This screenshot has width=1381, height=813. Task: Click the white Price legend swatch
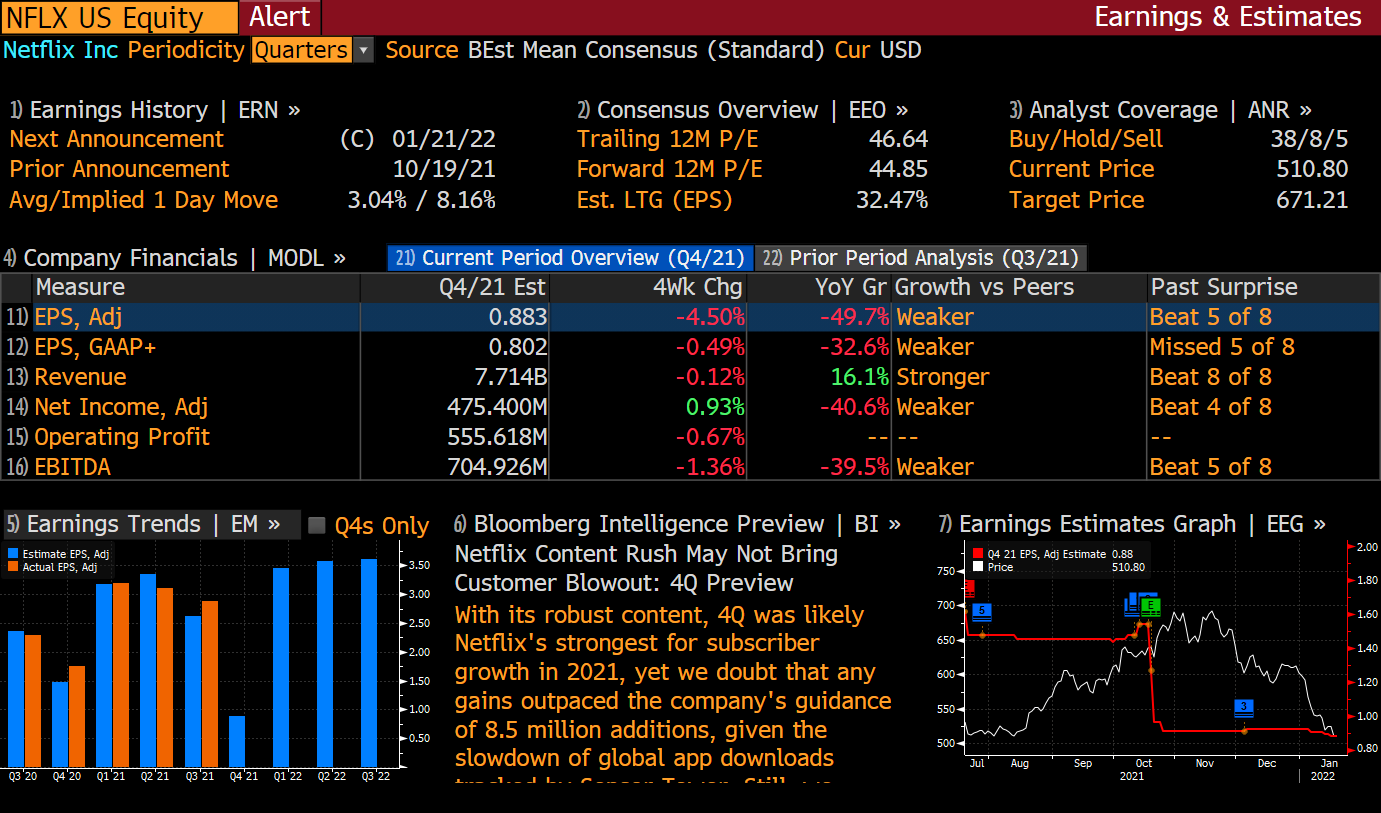(978, 567)
